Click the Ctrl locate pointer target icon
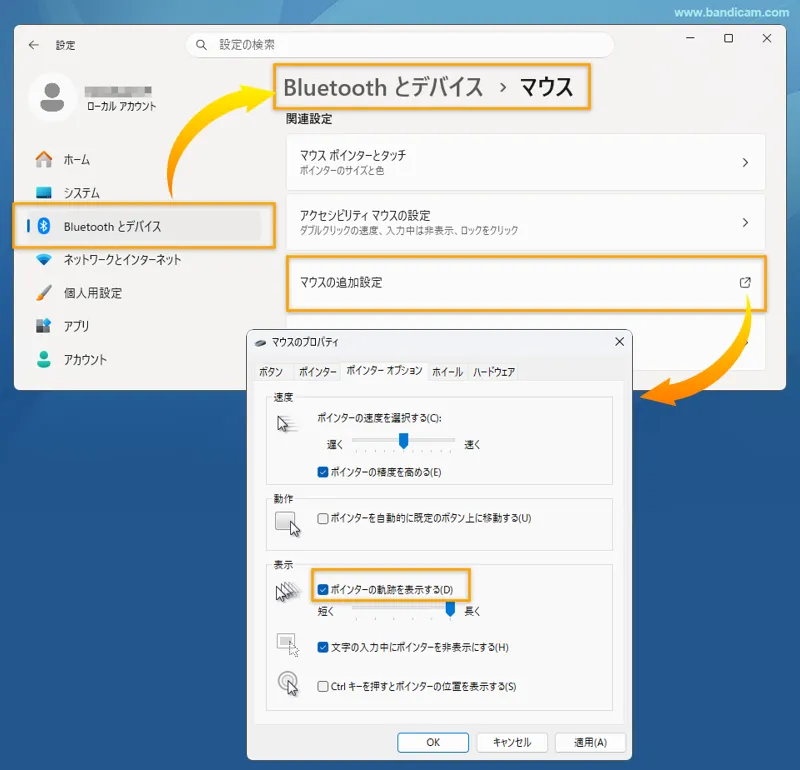 [x=288, y=683]
